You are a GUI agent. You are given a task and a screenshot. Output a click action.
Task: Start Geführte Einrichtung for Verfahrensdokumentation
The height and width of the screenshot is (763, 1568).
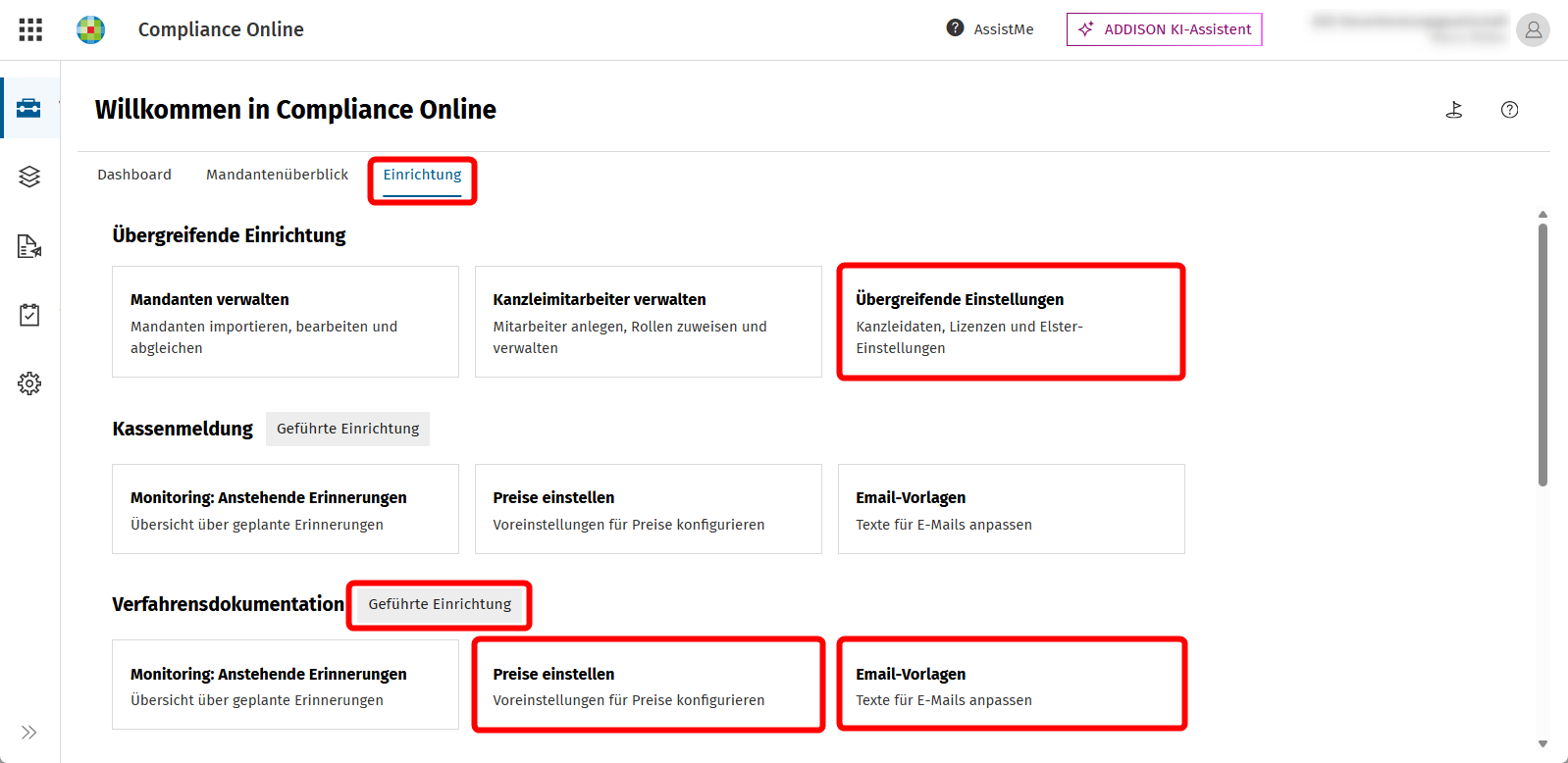click(x=440, y=604)
